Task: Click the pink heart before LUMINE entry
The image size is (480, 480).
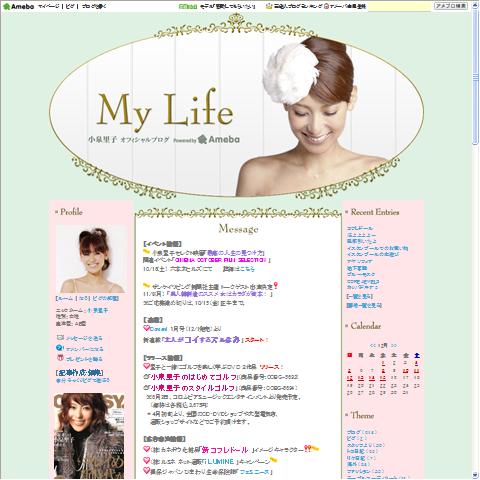Action: 146,461
